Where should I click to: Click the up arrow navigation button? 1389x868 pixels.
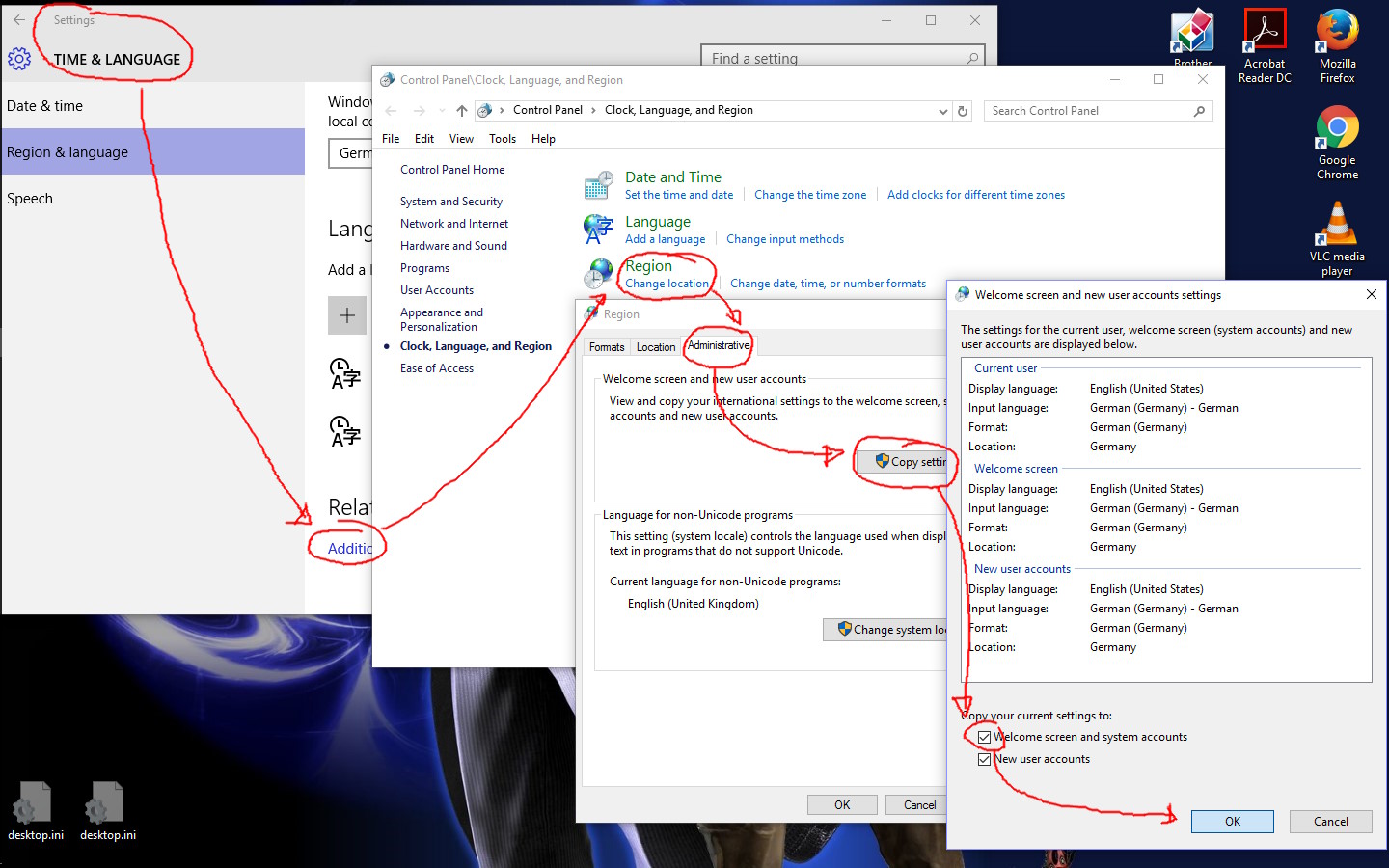pos(462,111)
